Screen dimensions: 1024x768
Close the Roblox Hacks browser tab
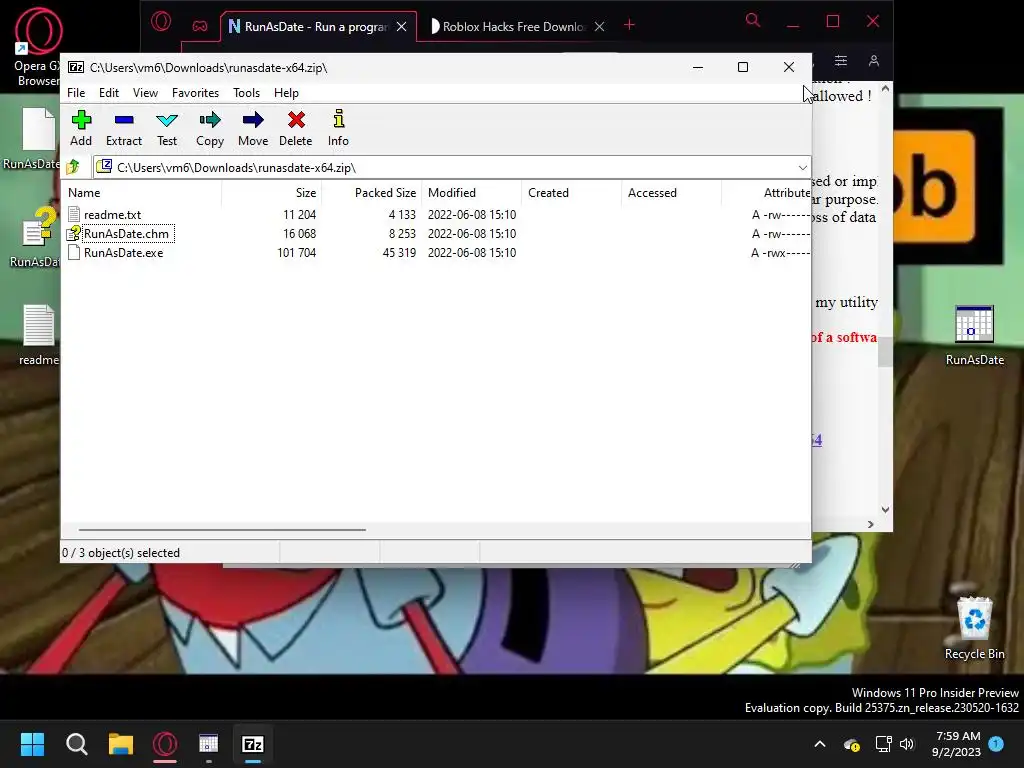(600, 27)
